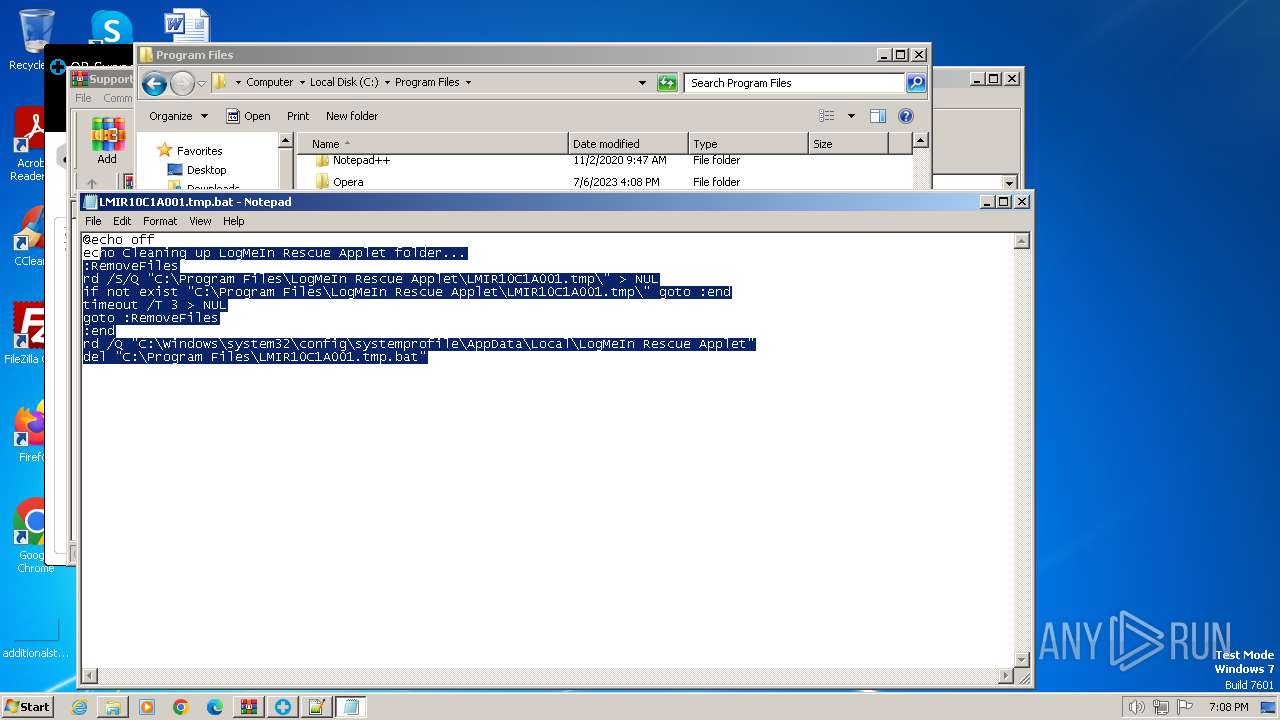The width and height of the screenshot is (1280, 720).
Task: Open File menu in background WinRAR window
Action: 83,98
